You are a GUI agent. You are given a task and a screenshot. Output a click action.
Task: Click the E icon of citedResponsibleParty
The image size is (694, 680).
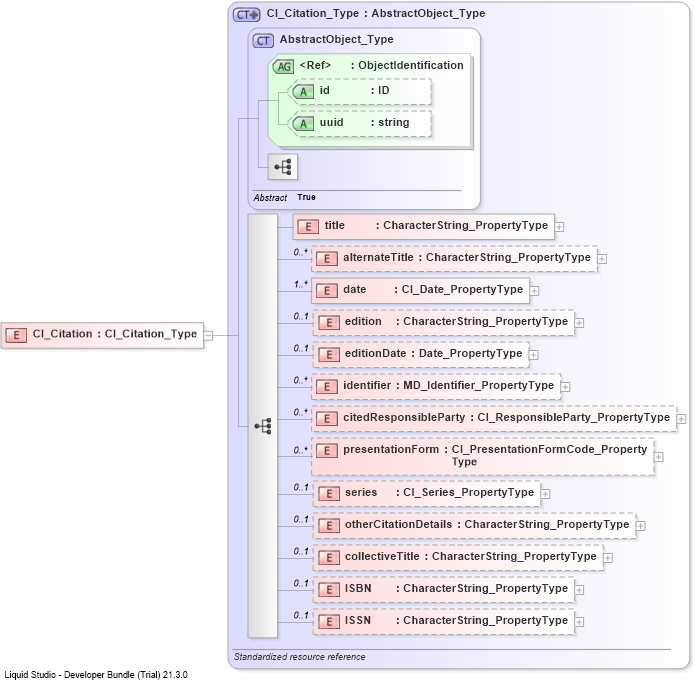(327, 418)
